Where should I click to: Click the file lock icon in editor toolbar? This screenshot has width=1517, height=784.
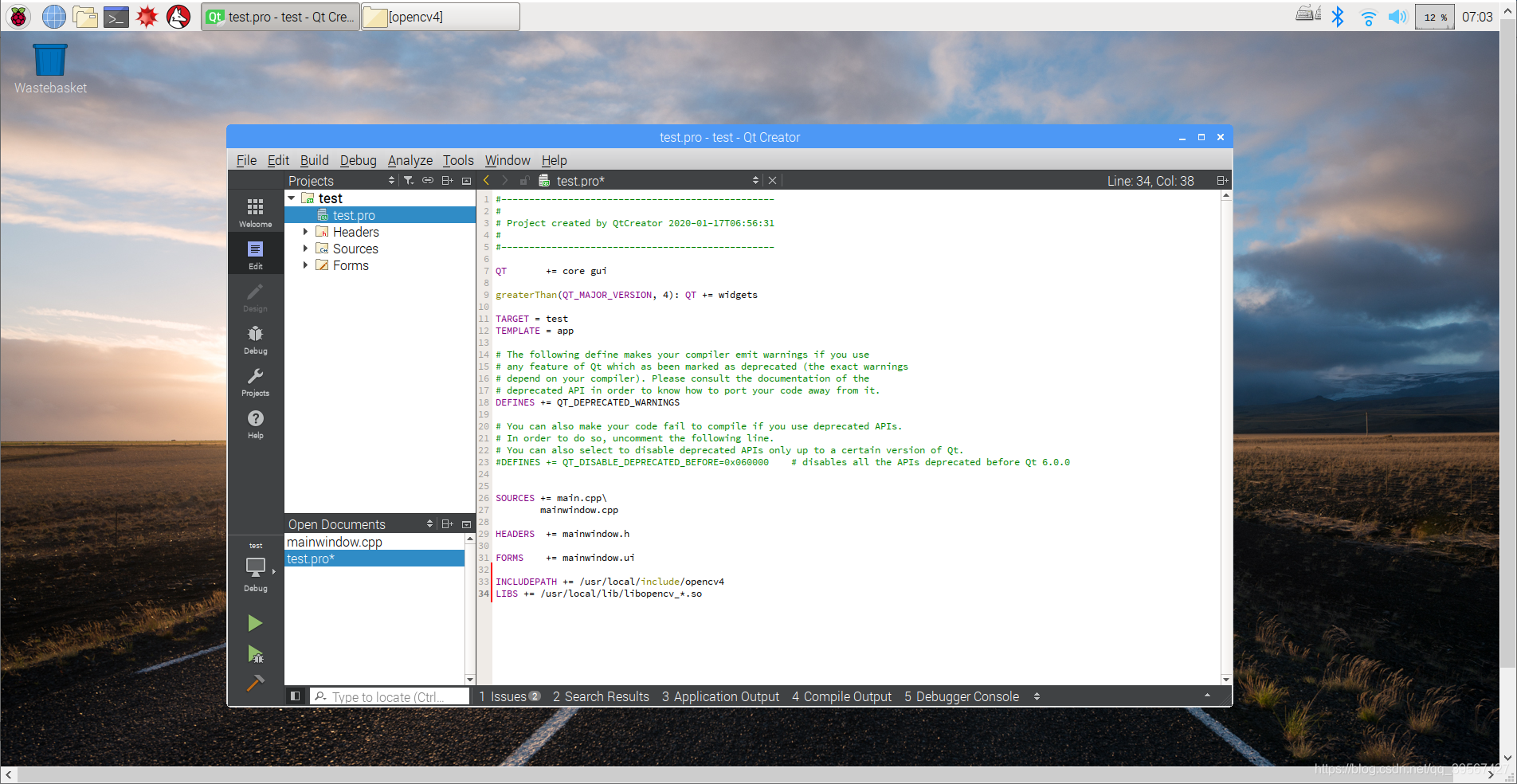(525, 181)
